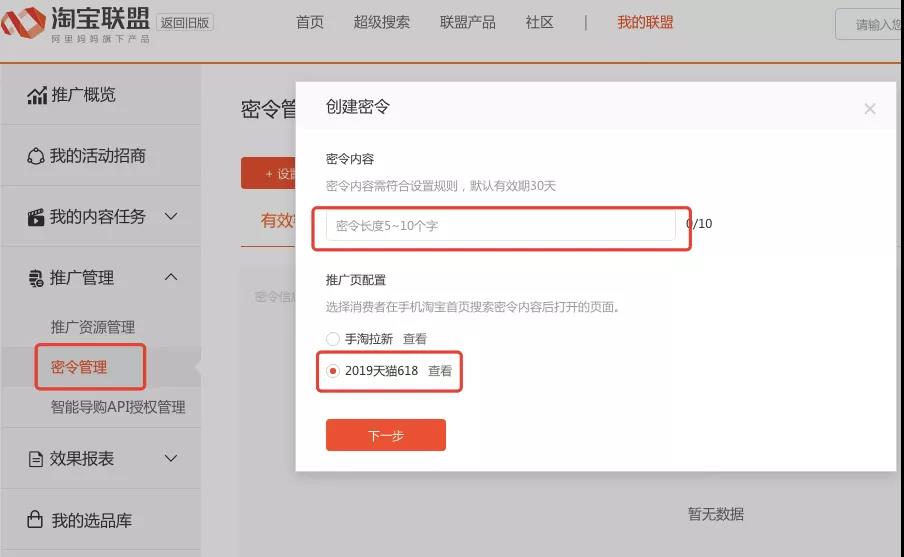This screenshot has height=557, width=904.
Task: Click the 我的活动招商 sidebar icon
Action: tap(36, 156)
